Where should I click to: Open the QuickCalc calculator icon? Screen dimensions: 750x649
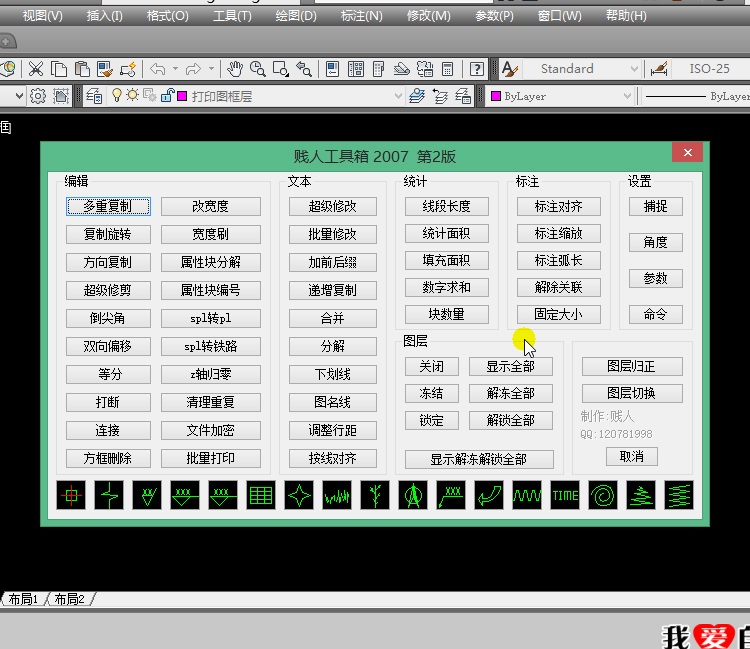[x=448, y=69]
